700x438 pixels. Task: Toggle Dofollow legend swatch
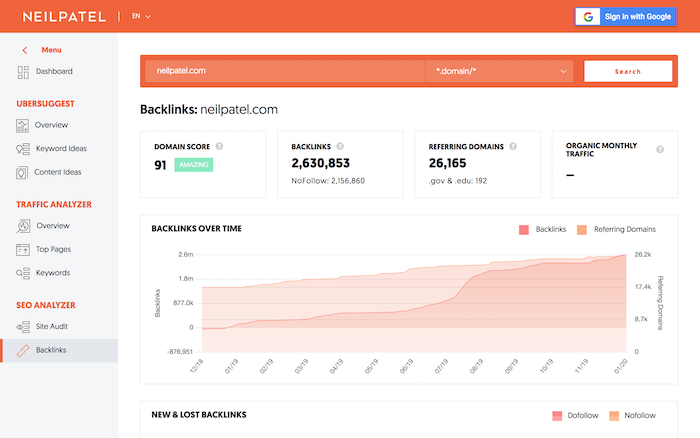557,416
